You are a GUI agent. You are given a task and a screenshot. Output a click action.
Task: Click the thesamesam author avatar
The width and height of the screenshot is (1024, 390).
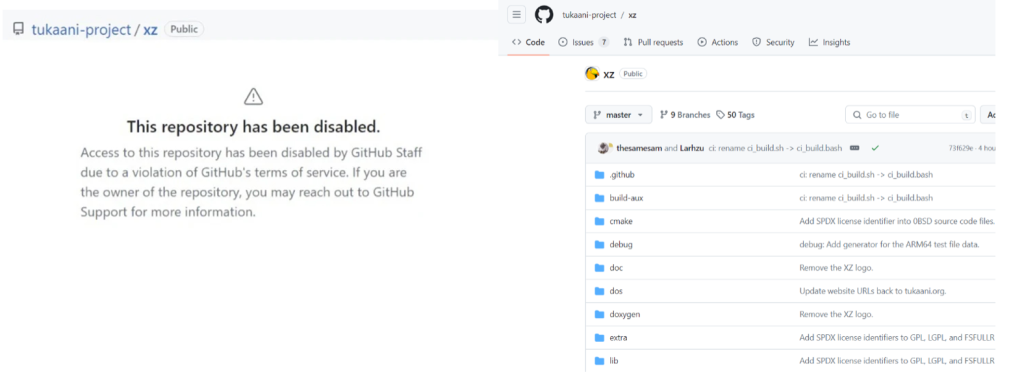pos(603,148)
